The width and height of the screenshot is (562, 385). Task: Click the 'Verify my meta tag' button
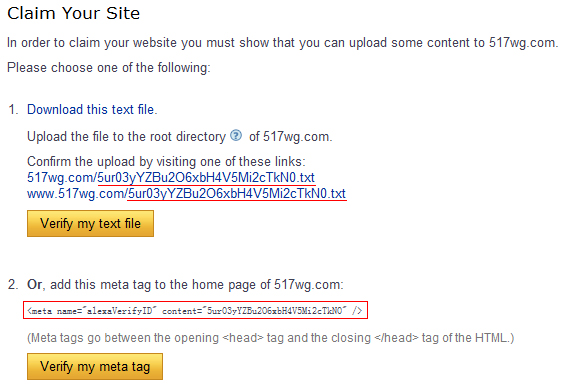(x=95, y=366)
